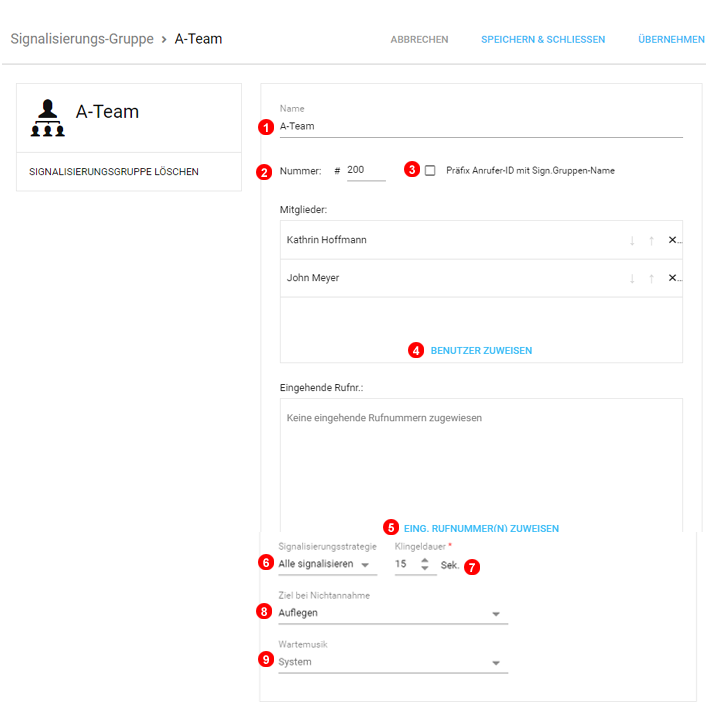Move John Meyer up in member list
This screenshot has height=720, width=706.
click(651, 279)
